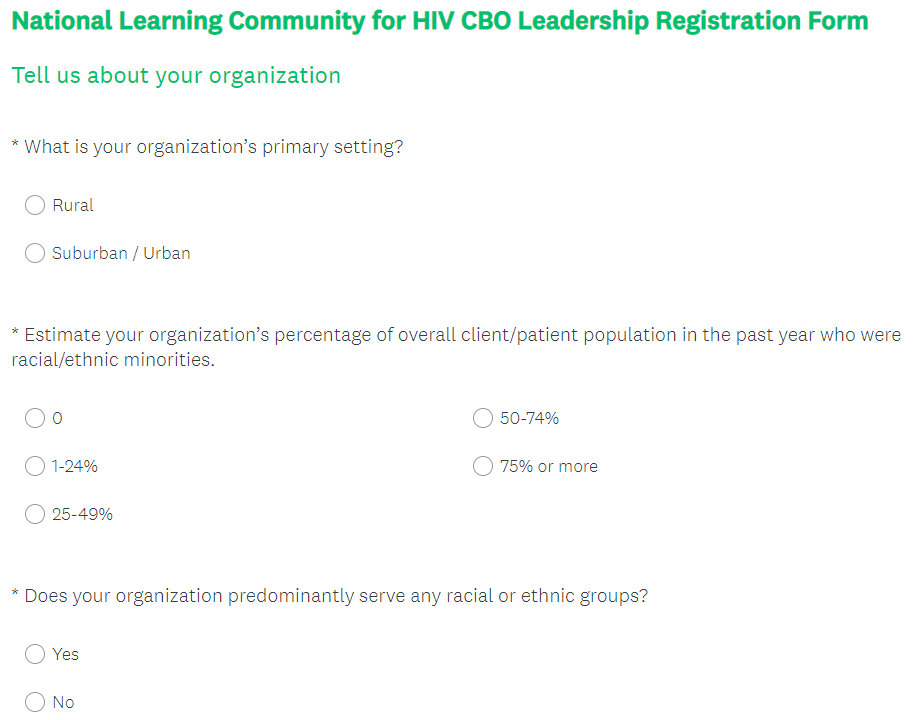The height and width of the screenshot is (720, 915).
Task: Click the racial/ethnic minorities percentage question text
Action: (x=456, y=347)
